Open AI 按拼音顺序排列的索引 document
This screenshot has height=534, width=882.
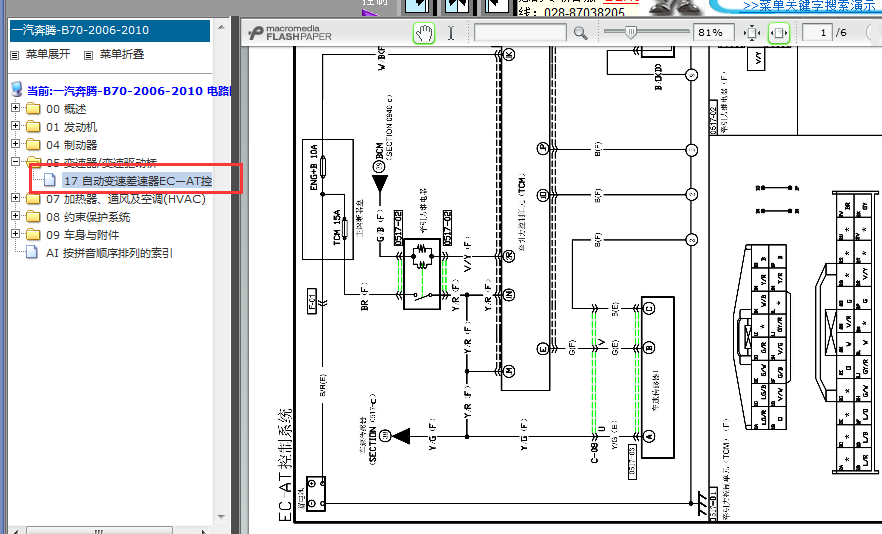pos(109,253)
